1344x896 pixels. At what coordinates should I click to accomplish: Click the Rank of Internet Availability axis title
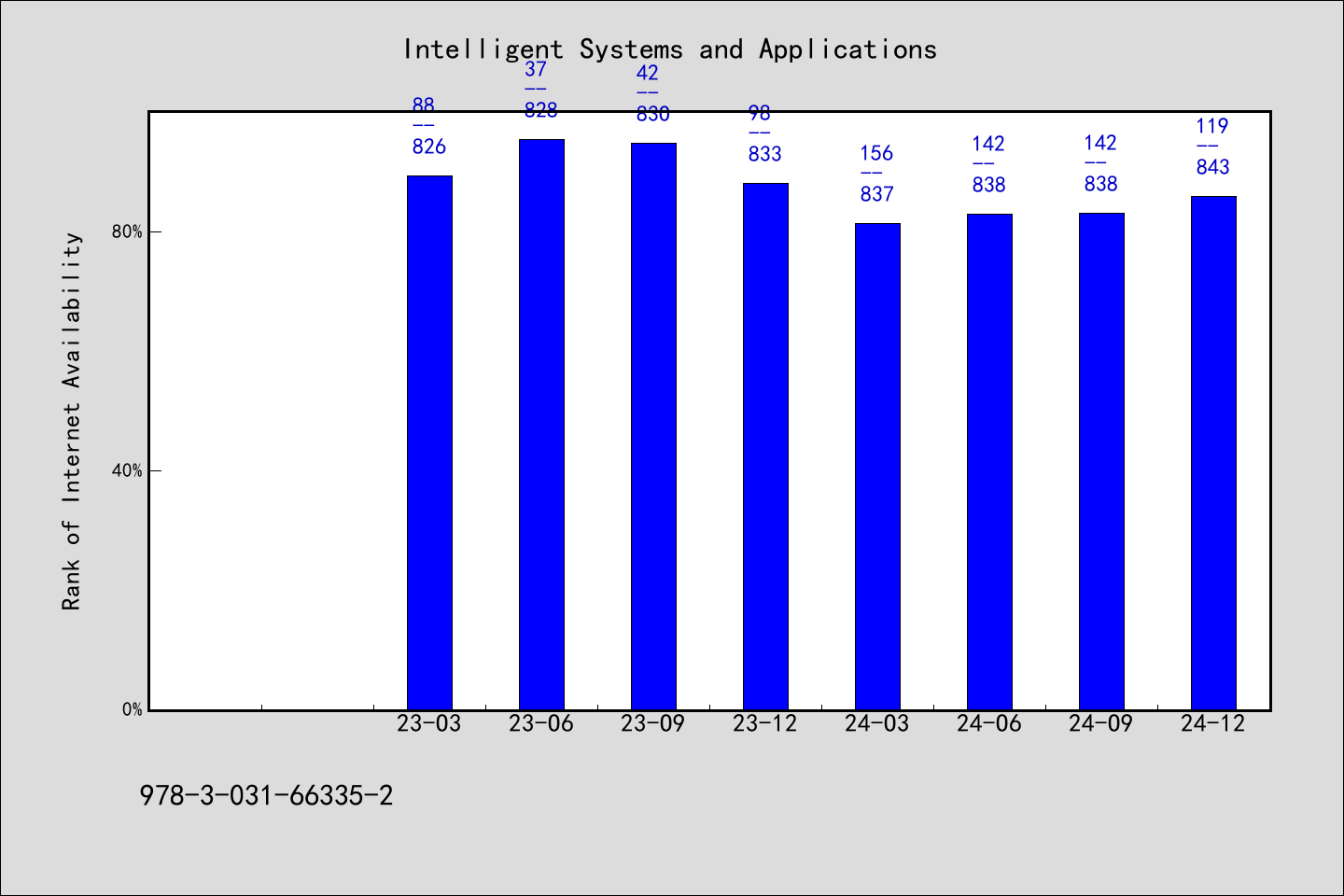[72, 421]
